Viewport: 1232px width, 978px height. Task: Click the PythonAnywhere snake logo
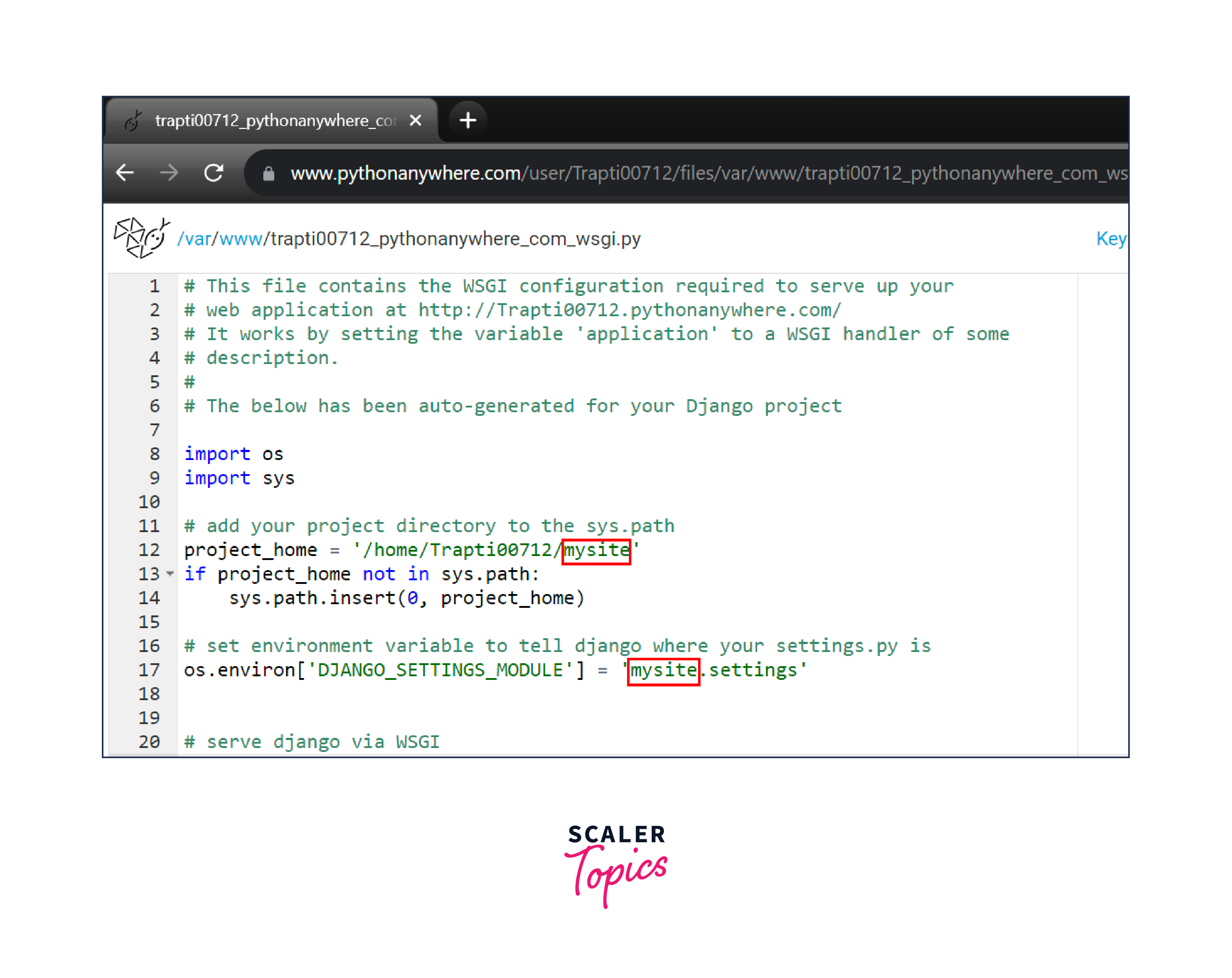142,238
